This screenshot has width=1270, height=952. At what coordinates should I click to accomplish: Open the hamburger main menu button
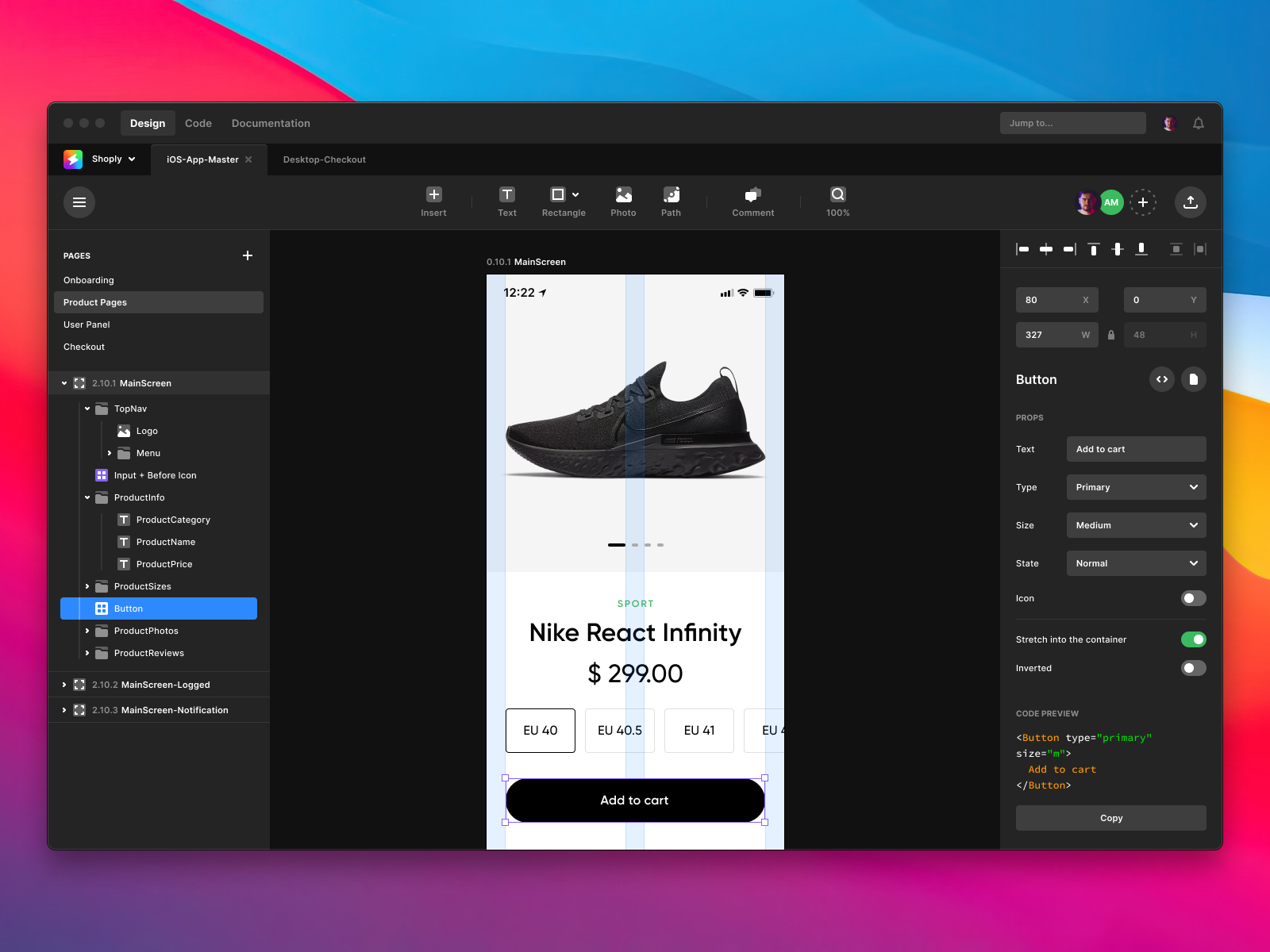click(x=79, y=202)
